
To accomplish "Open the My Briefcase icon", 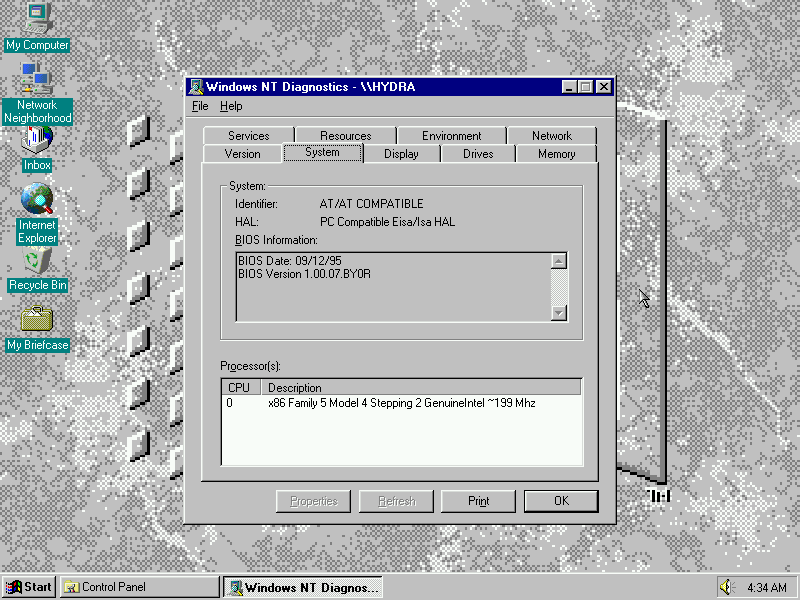I will coord(37,321).
